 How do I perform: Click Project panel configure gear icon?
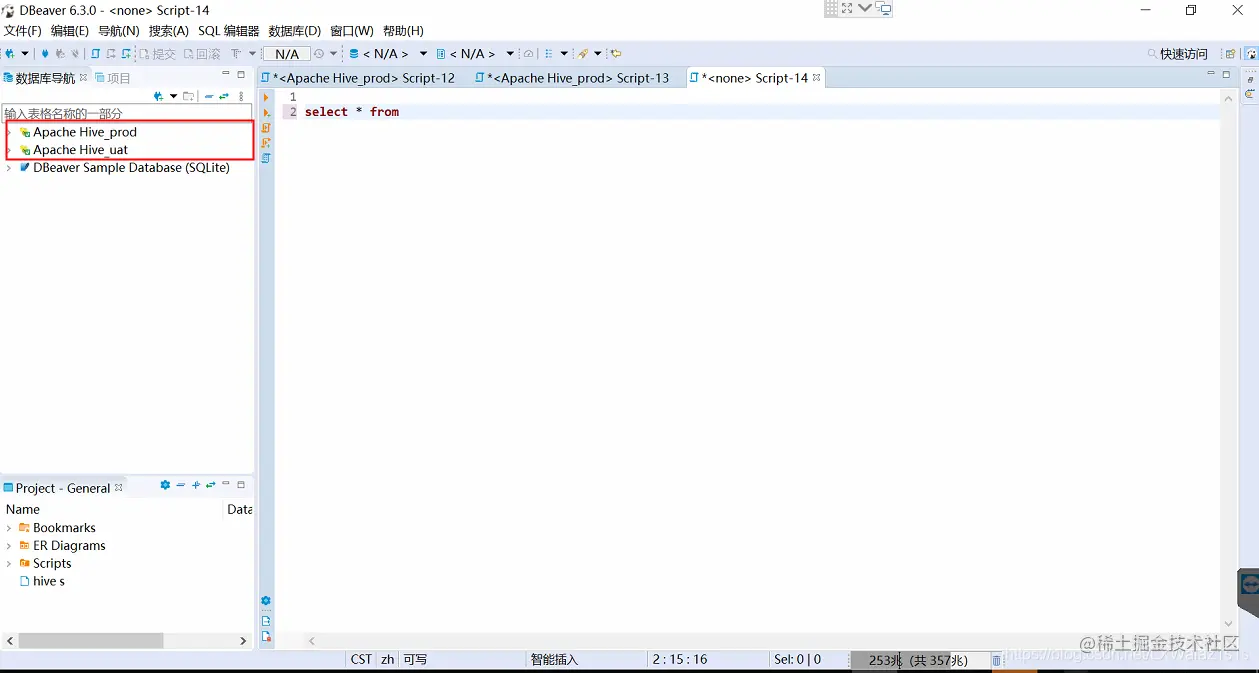(165, 485)
